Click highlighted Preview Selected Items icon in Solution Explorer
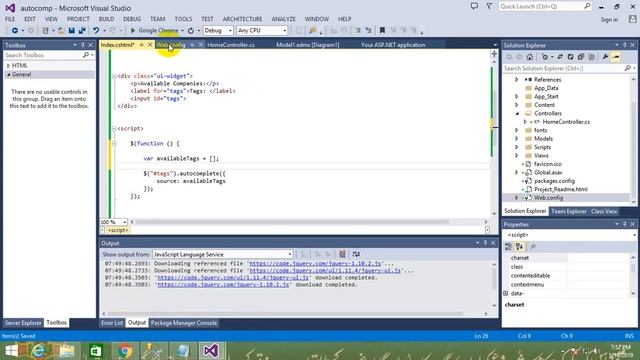 [x=616, y=57]
